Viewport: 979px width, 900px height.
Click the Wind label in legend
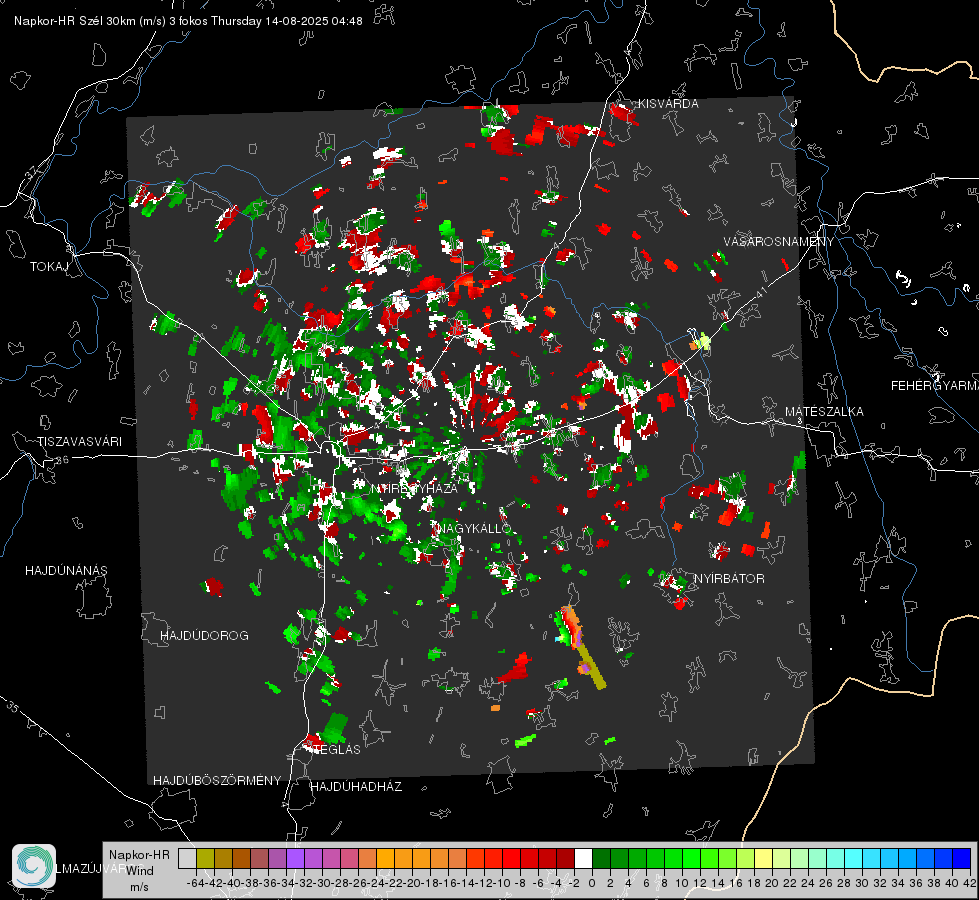[140, 871]
